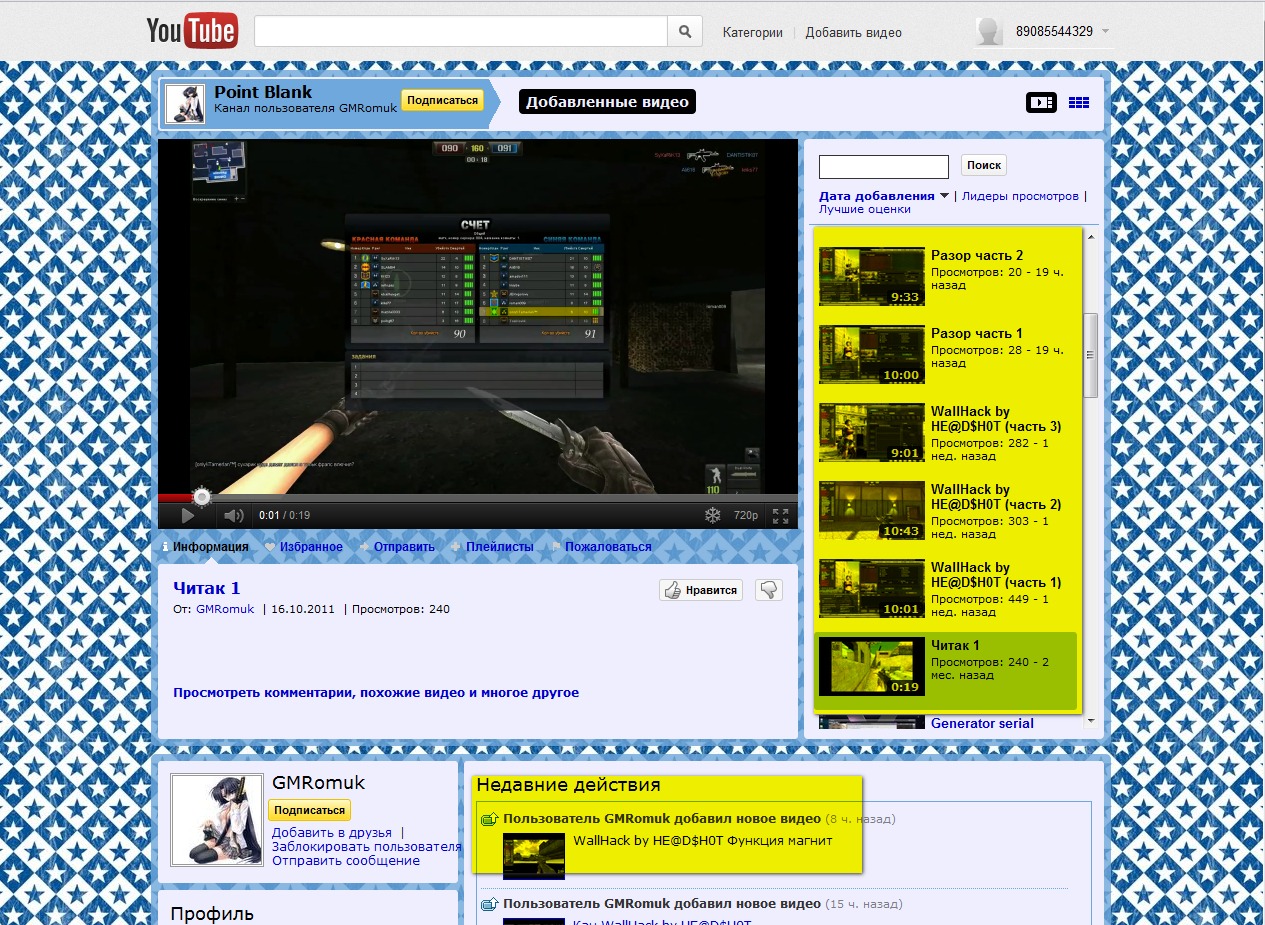The width and height of the screenshot is (1265, 925).
Task: Open the GMRomuk author link after От:
Action: click(x=225, y=609)
